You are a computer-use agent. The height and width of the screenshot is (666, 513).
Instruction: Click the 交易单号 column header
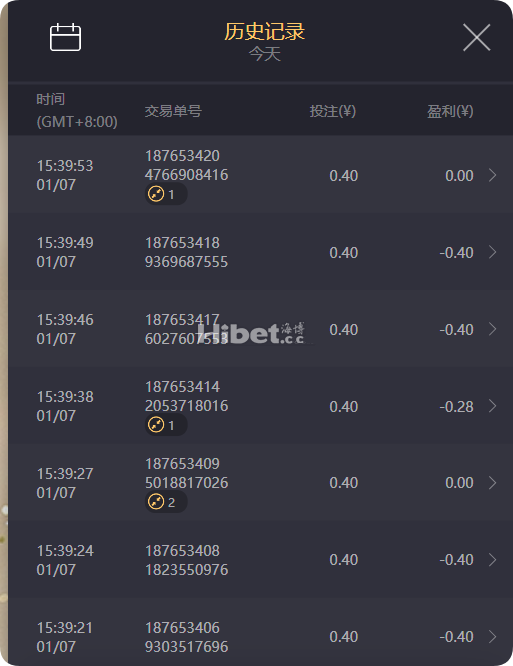173,111
